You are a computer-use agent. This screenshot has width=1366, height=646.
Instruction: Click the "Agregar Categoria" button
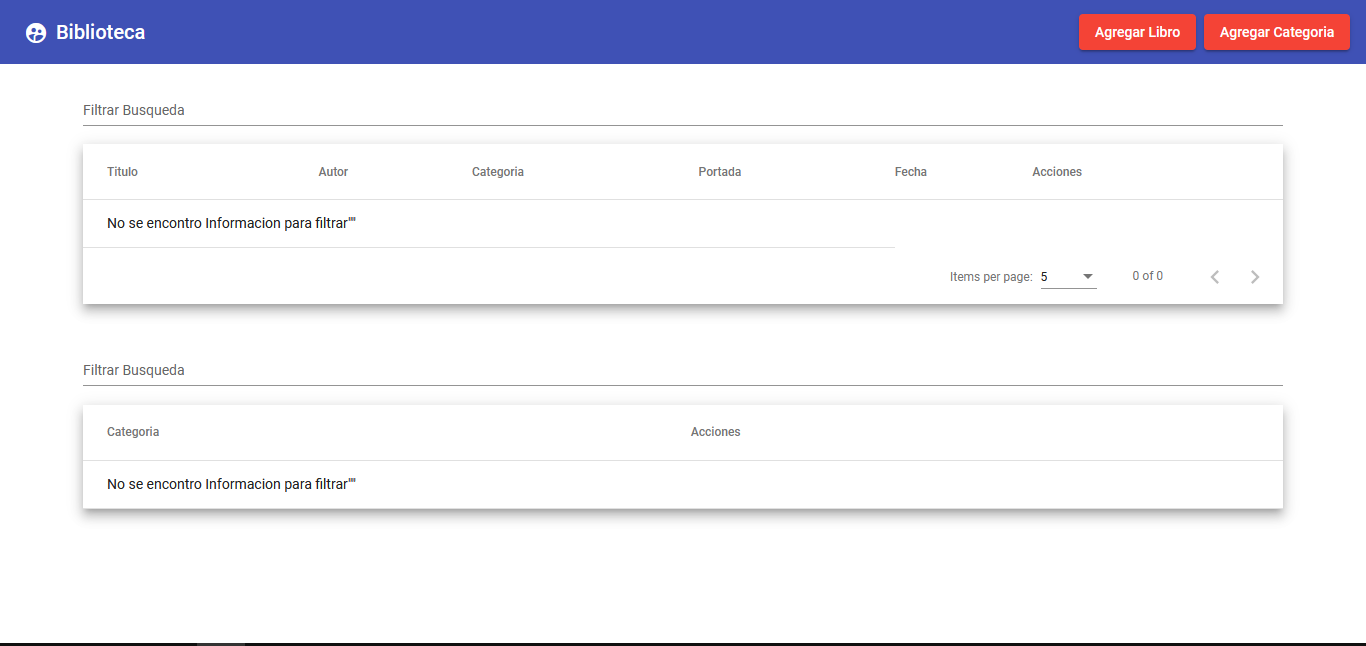tap(1277, 31)
